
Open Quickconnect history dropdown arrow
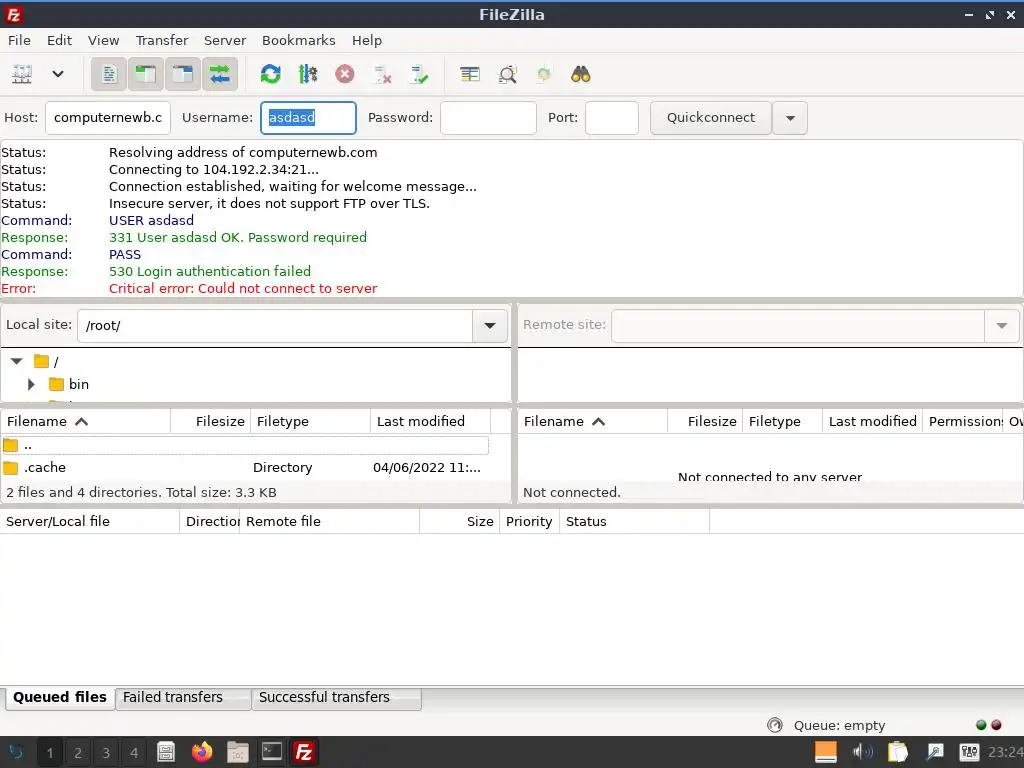pos(790,118)
